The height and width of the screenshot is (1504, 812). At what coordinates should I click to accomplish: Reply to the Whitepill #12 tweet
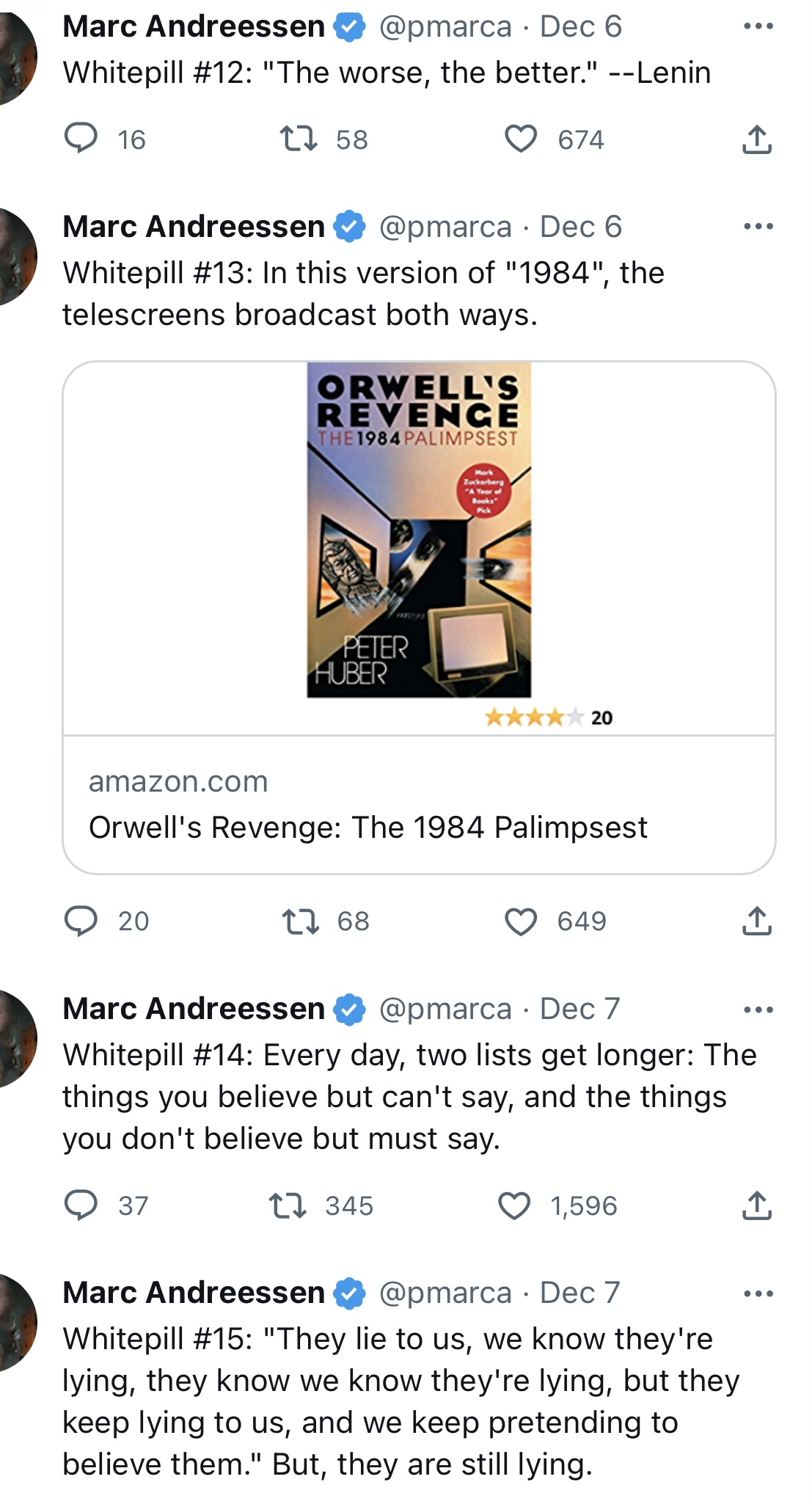[81, 139]
